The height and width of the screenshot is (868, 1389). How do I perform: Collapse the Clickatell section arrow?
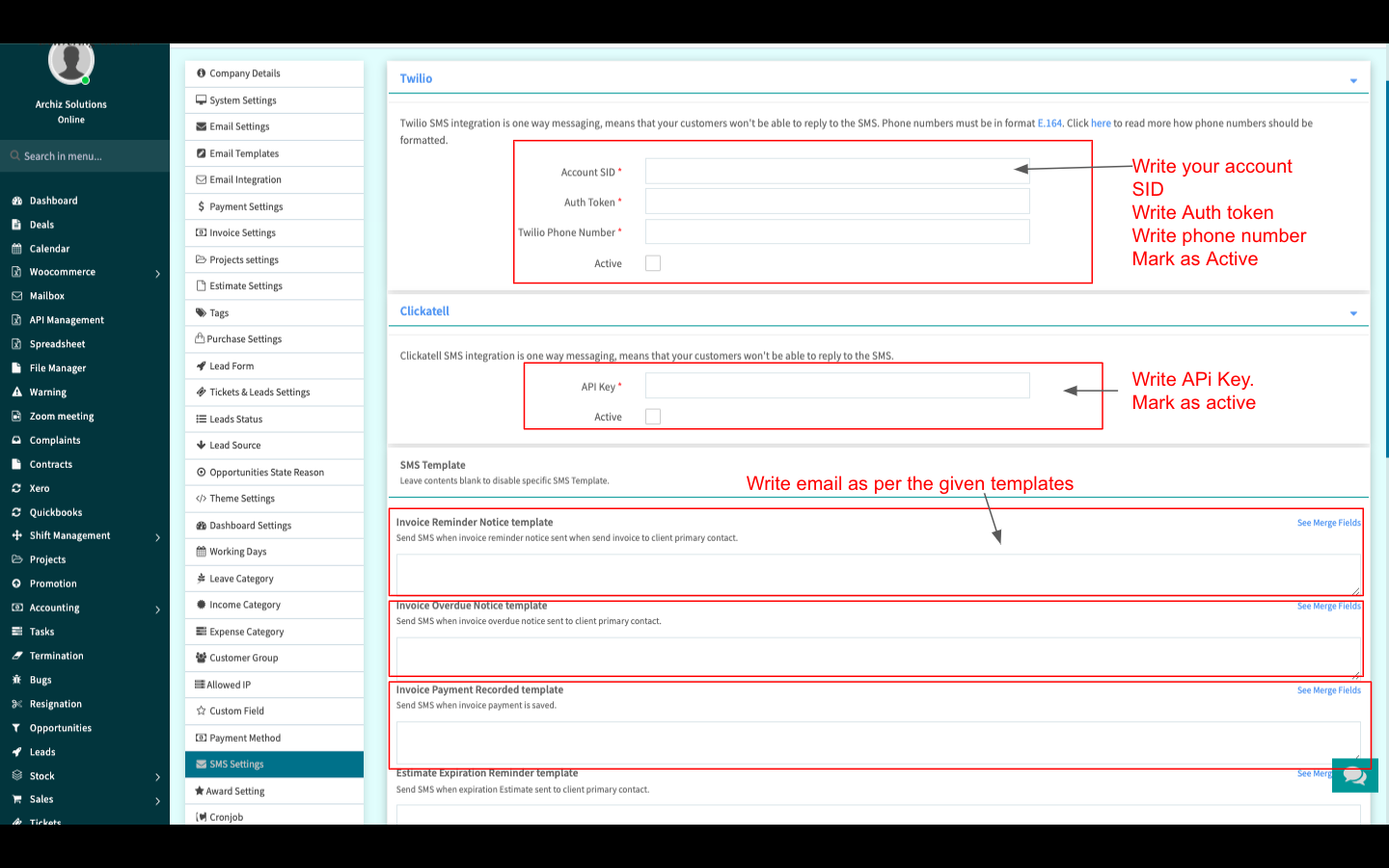1353,312
